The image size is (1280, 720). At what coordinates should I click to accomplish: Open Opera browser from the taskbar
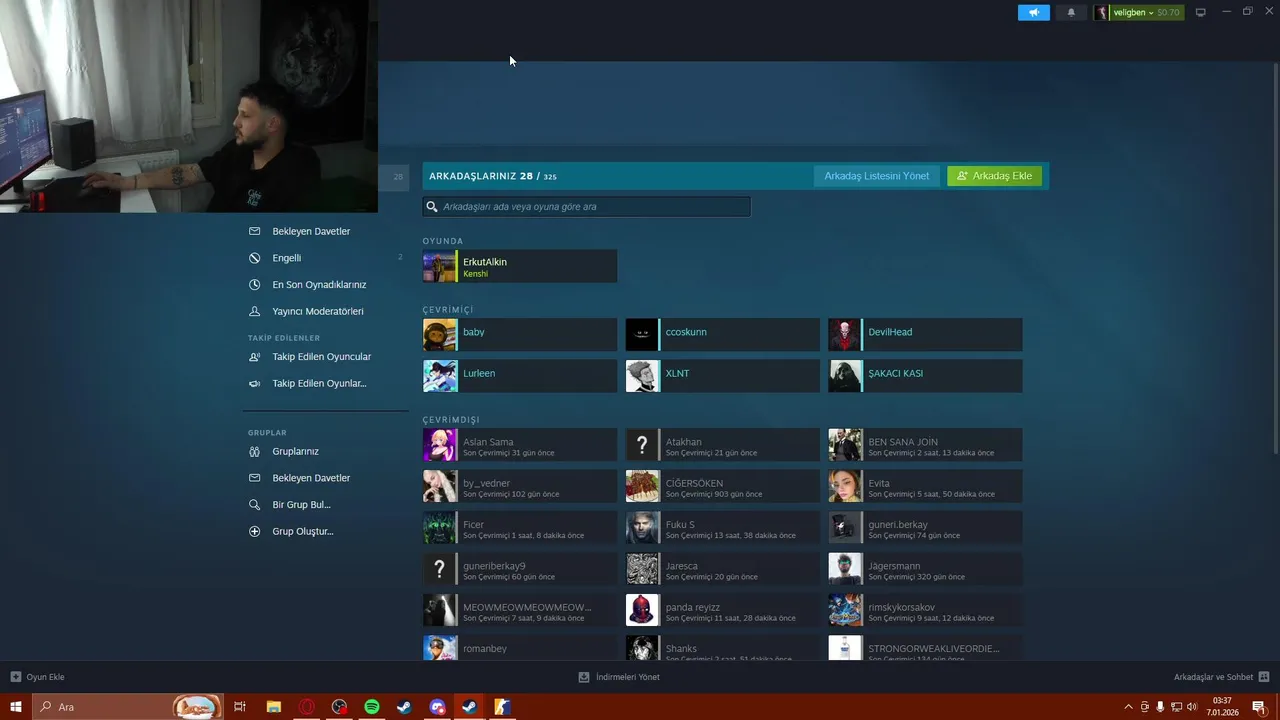coord(306,707)
